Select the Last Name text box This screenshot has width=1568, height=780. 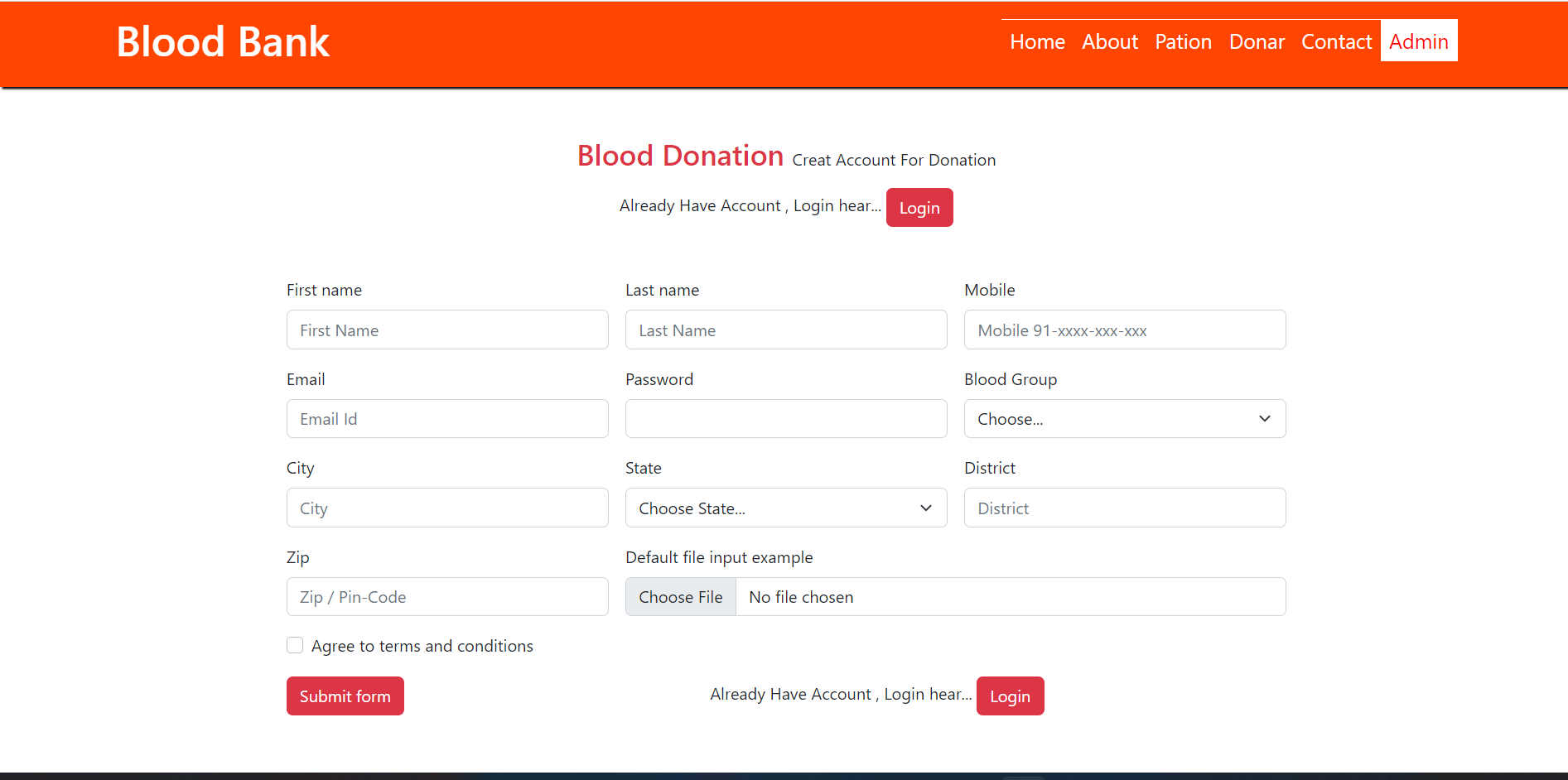(785, 330)
